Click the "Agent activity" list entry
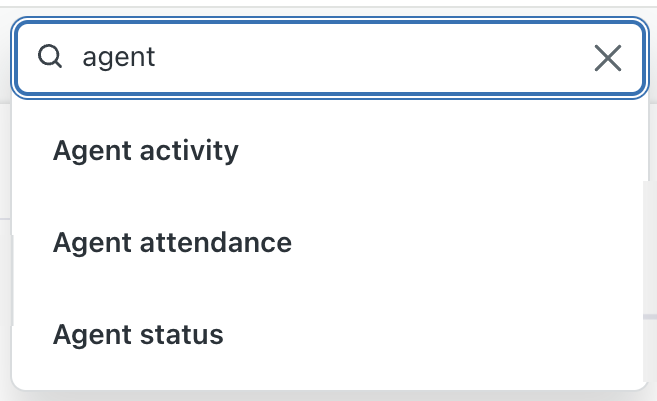This screenshot has width=657, height=401. [146, 151]
